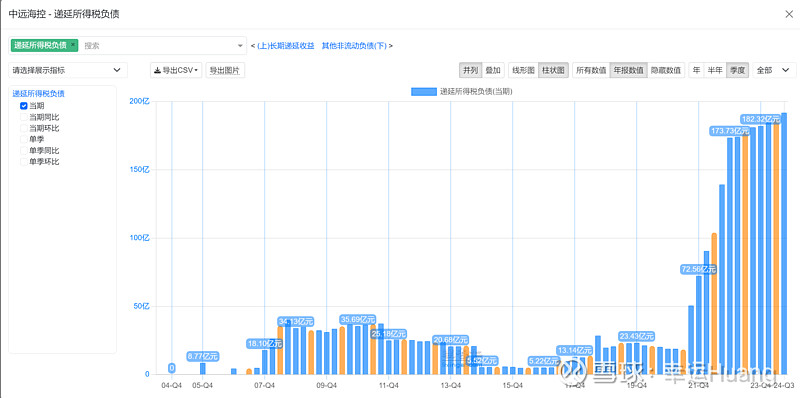Click the 导出图片 button
The width and height of the screenshot is (800, 398).
pyautogui.click(x=225, y=70)
